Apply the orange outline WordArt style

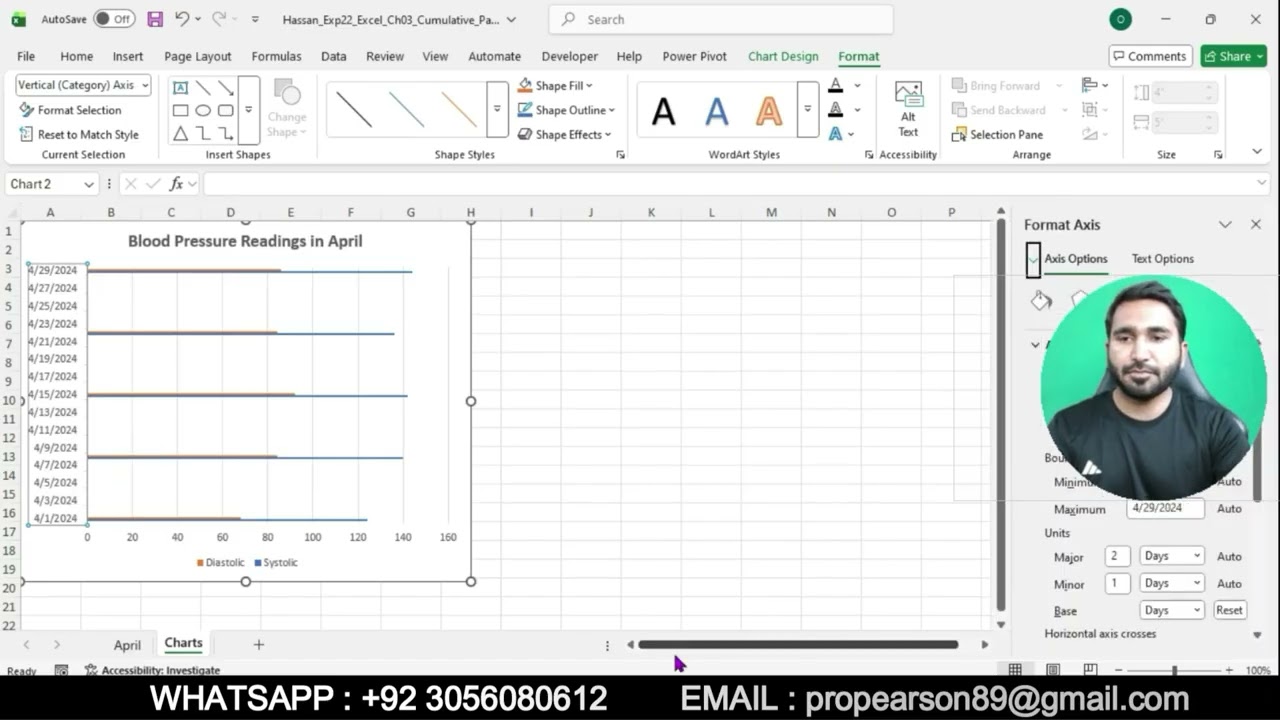[769, 110]
